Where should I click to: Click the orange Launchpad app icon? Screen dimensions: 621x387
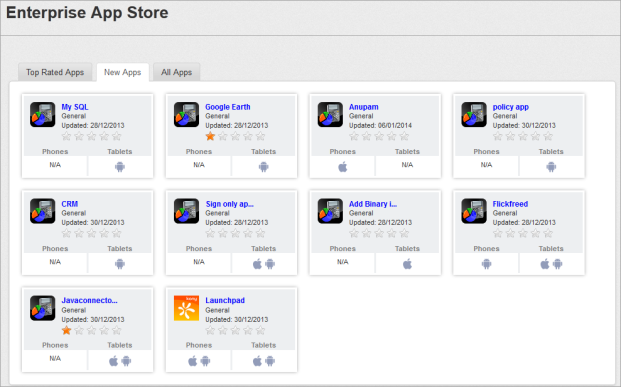[x=187, y=308]
